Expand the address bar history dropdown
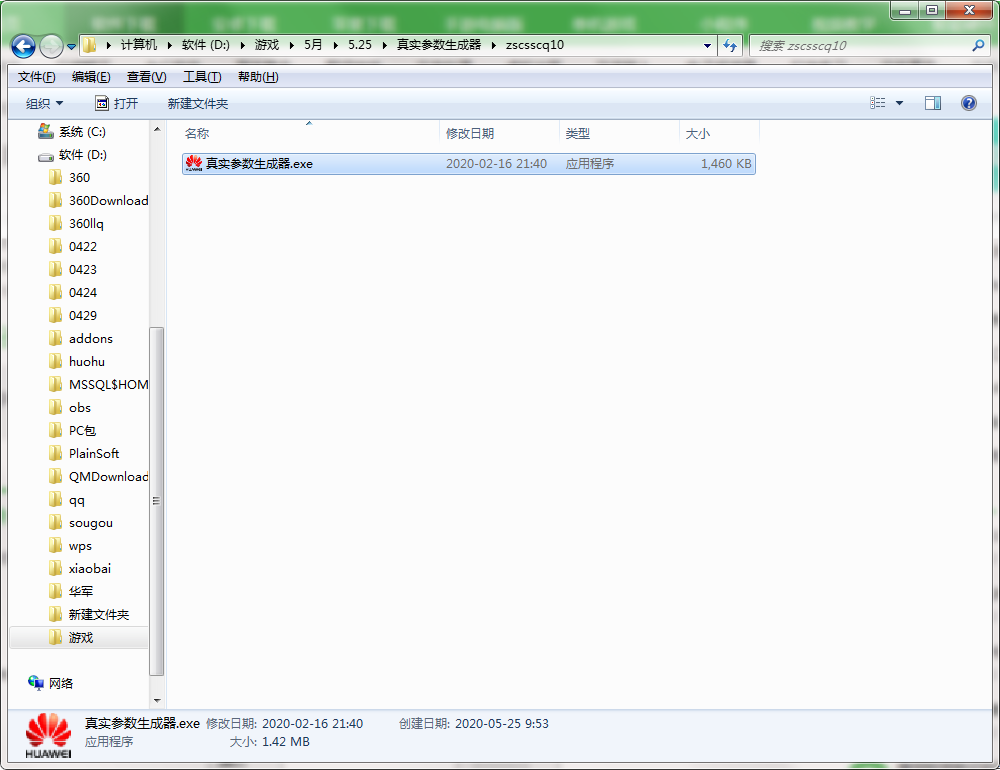Viewport: 1000px width, 770px height. (x=707, y=45)
